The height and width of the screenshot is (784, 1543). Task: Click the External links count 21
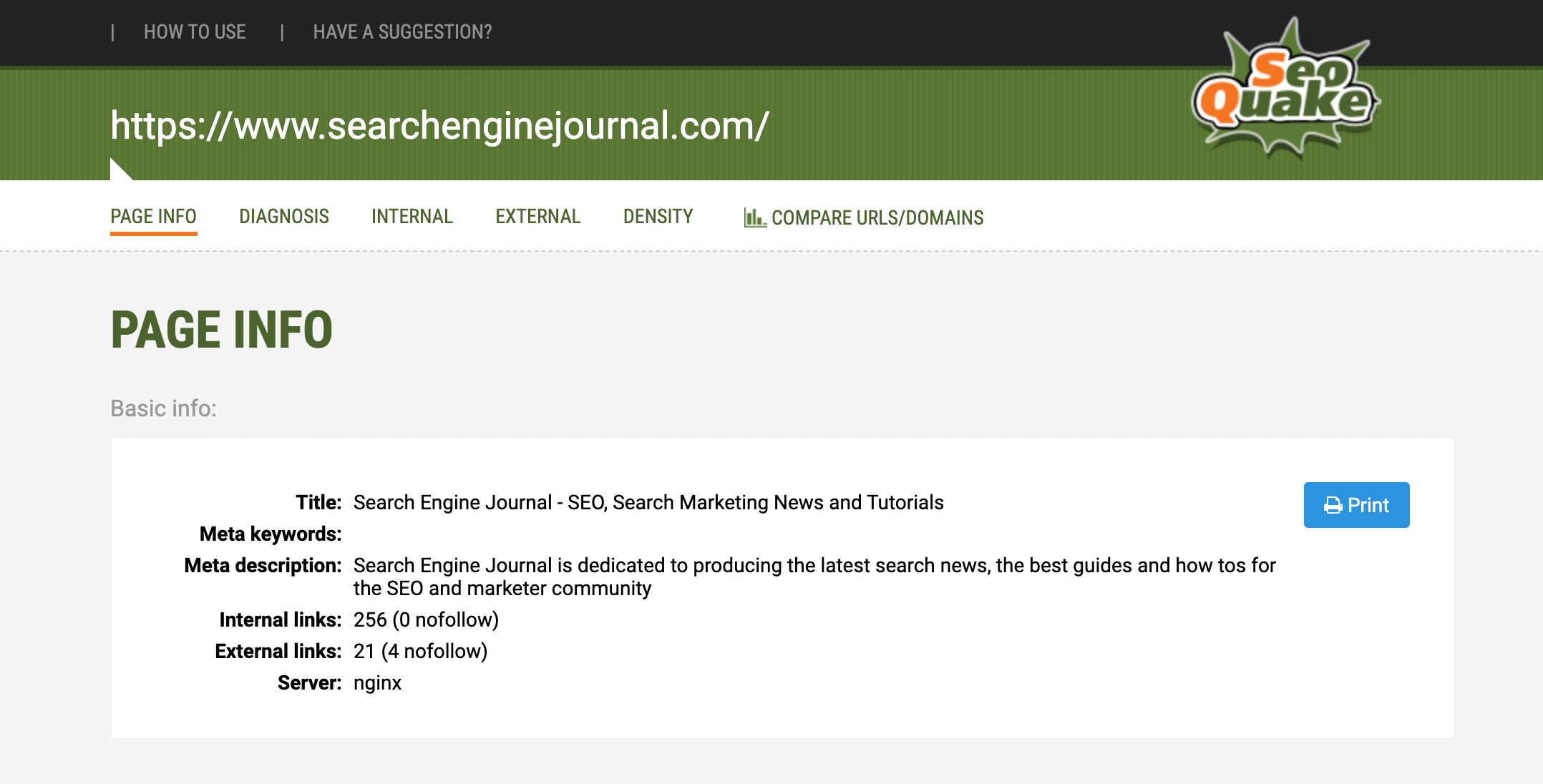click(x=364, y=652)
